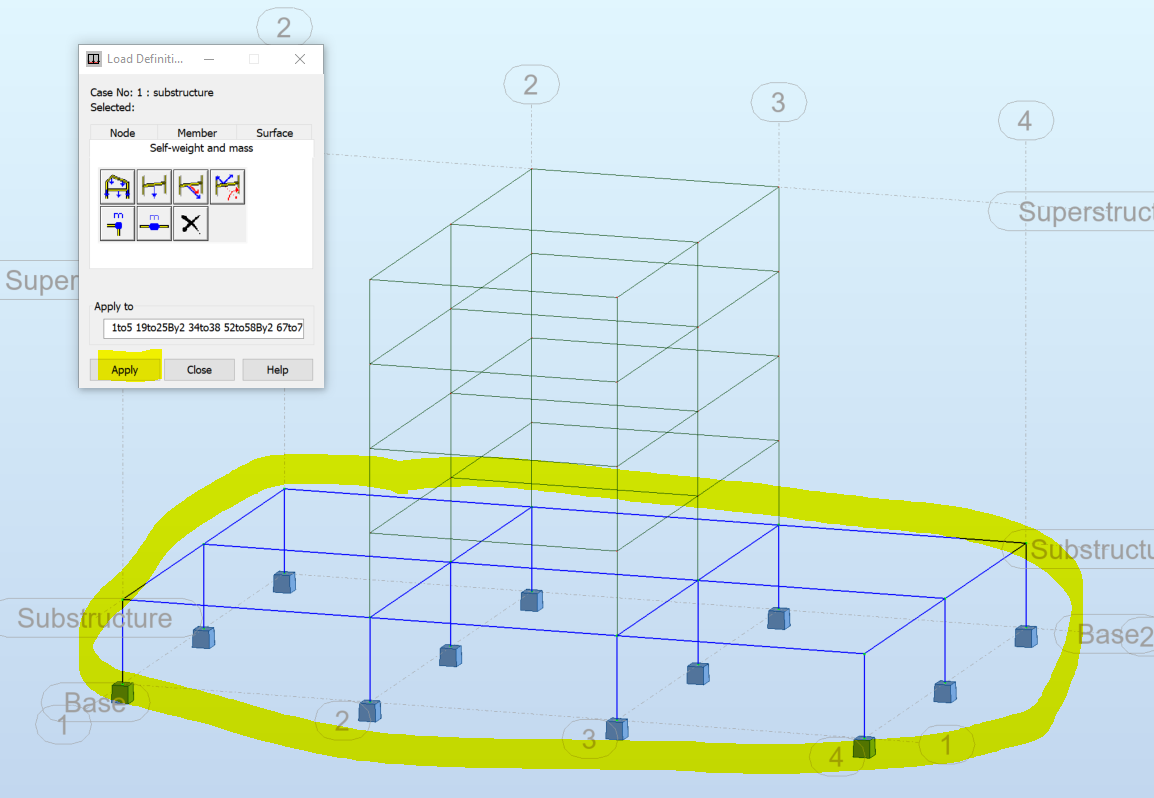Select the concentrated member load icon

154,187
